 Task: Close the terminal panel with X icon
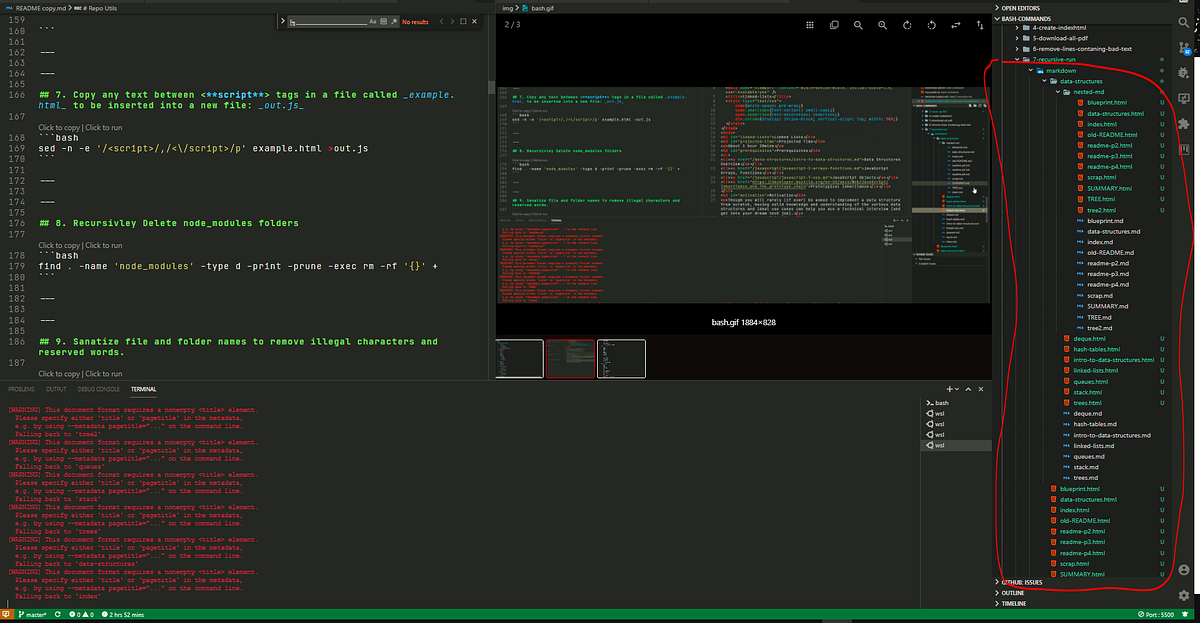coord(979,388)
